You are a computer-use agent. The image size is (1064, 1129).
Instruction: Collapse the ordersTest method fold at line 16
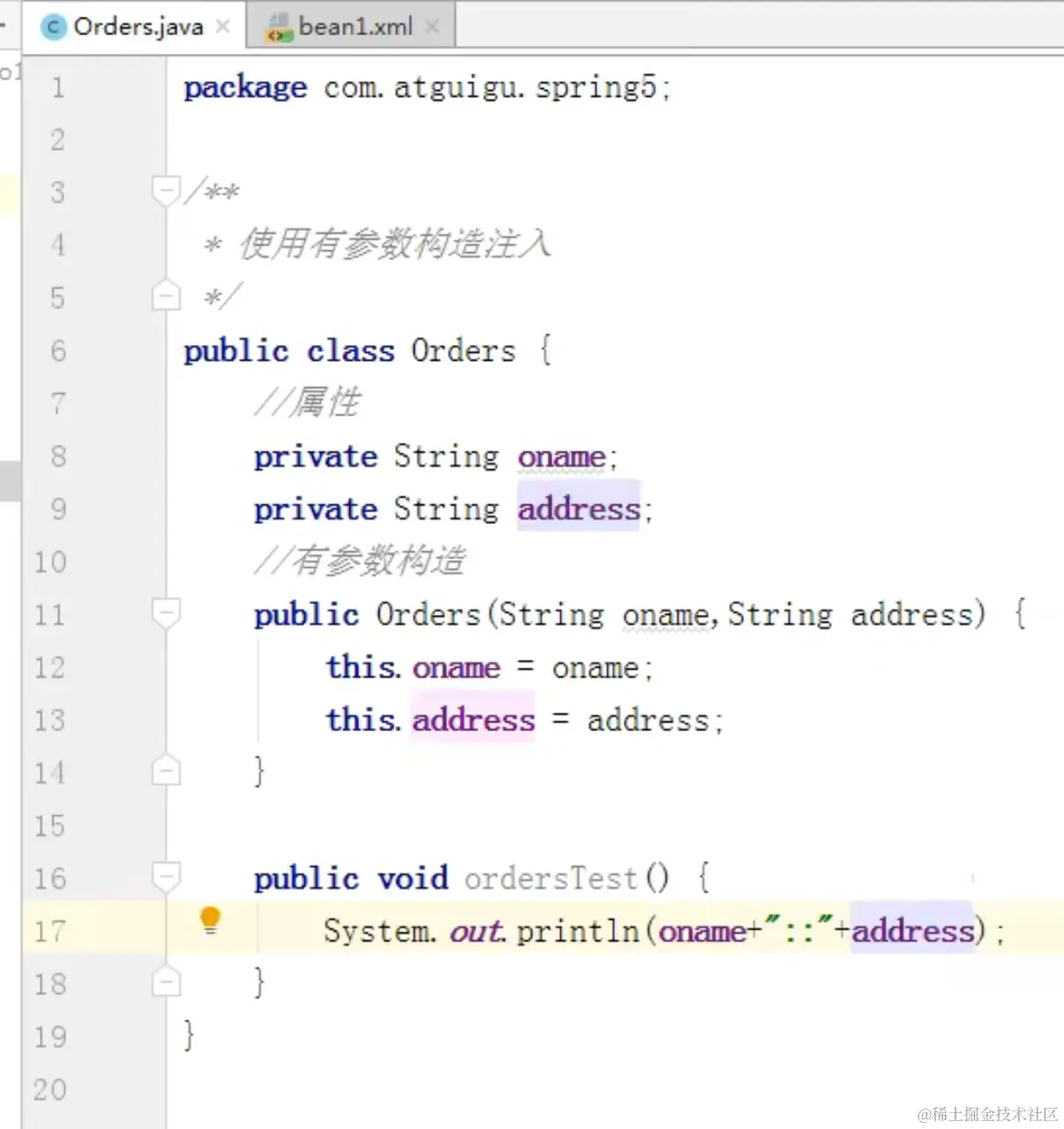(x=166, y=877)
